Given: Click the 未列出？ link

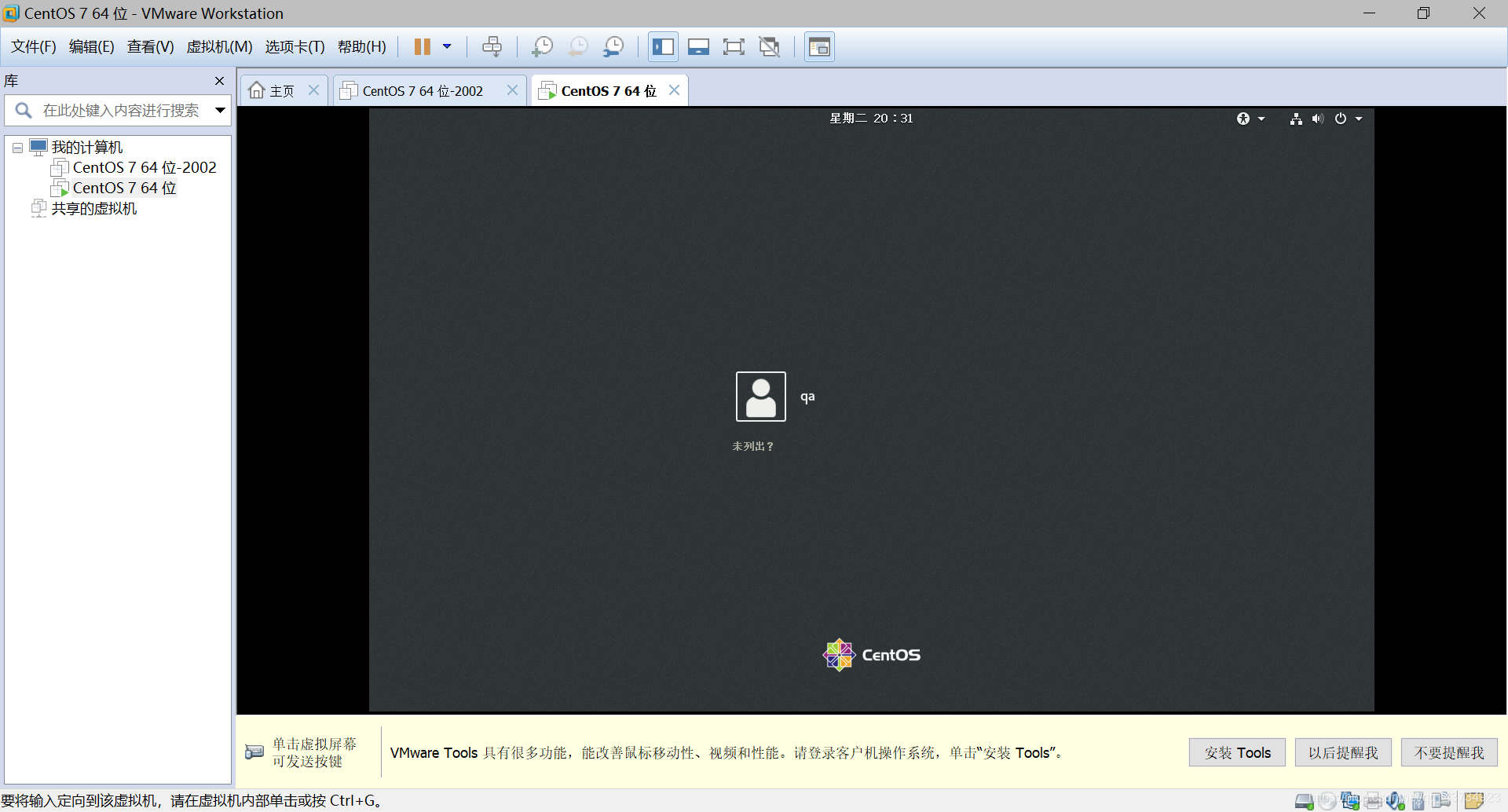Looking at the screenshot, I should [x=752, y=446].
